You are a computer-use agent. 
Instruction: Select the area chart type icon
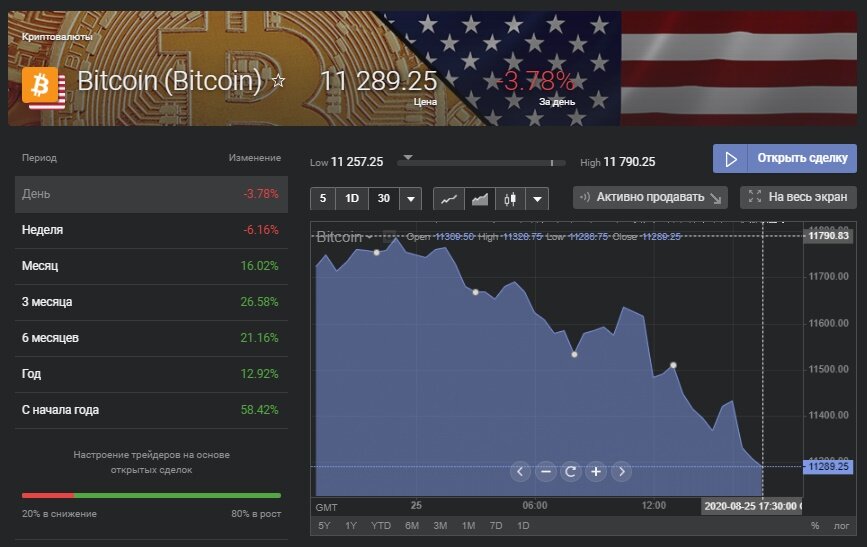tap(480, 198)
